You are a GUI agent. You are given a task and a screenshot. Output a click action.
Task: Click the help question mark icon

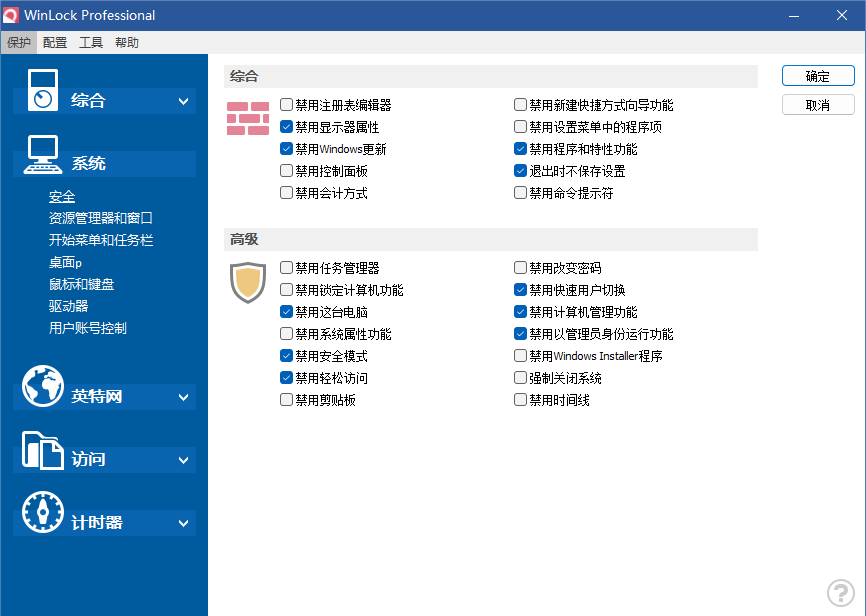click(x=839, y=592)
